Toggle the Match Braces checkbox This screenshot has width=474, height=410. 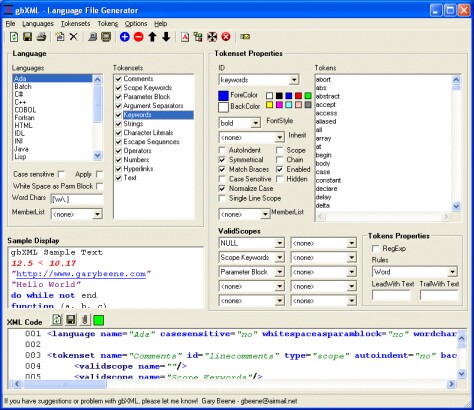(222, 169)
